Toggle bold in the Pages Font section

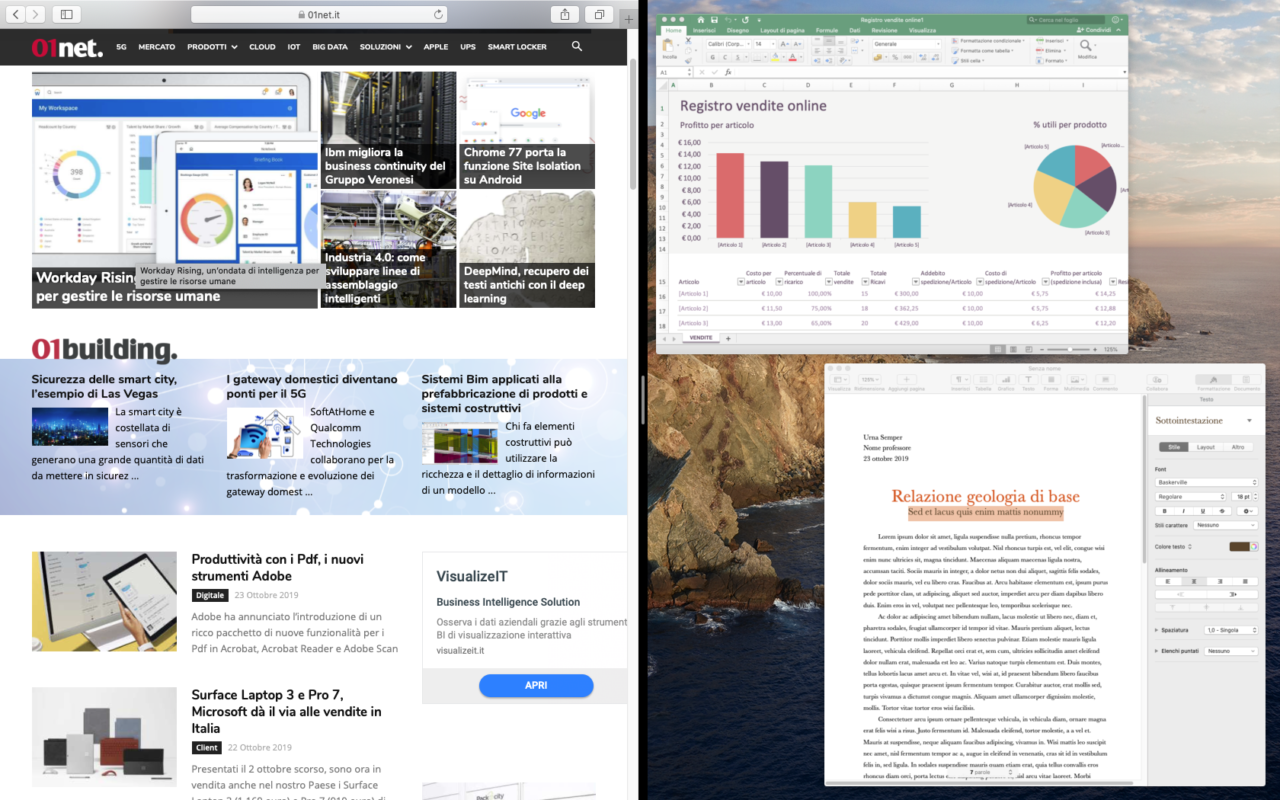click(x=1163, y=510)
